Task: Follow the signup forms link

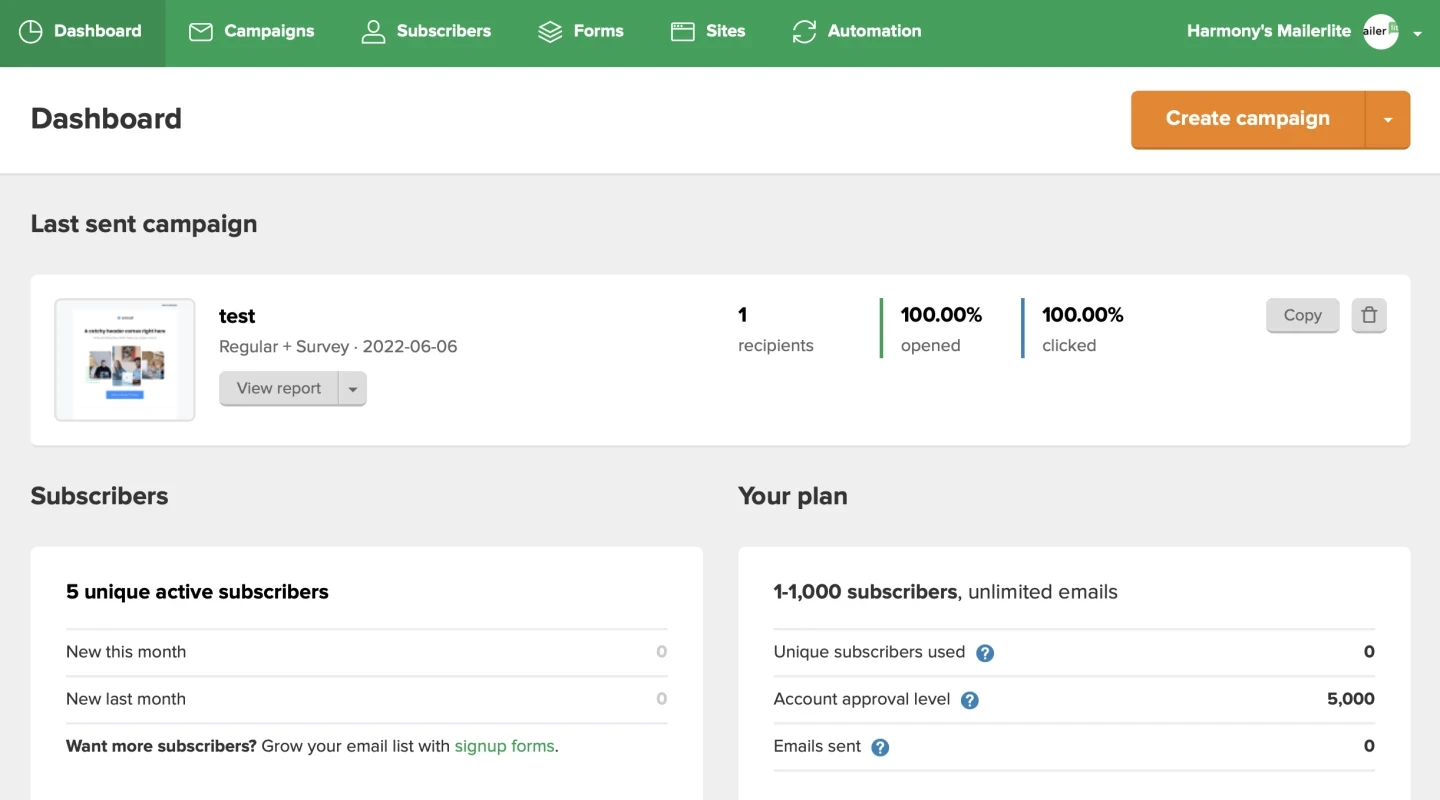Action: click(x=504, y=746)
